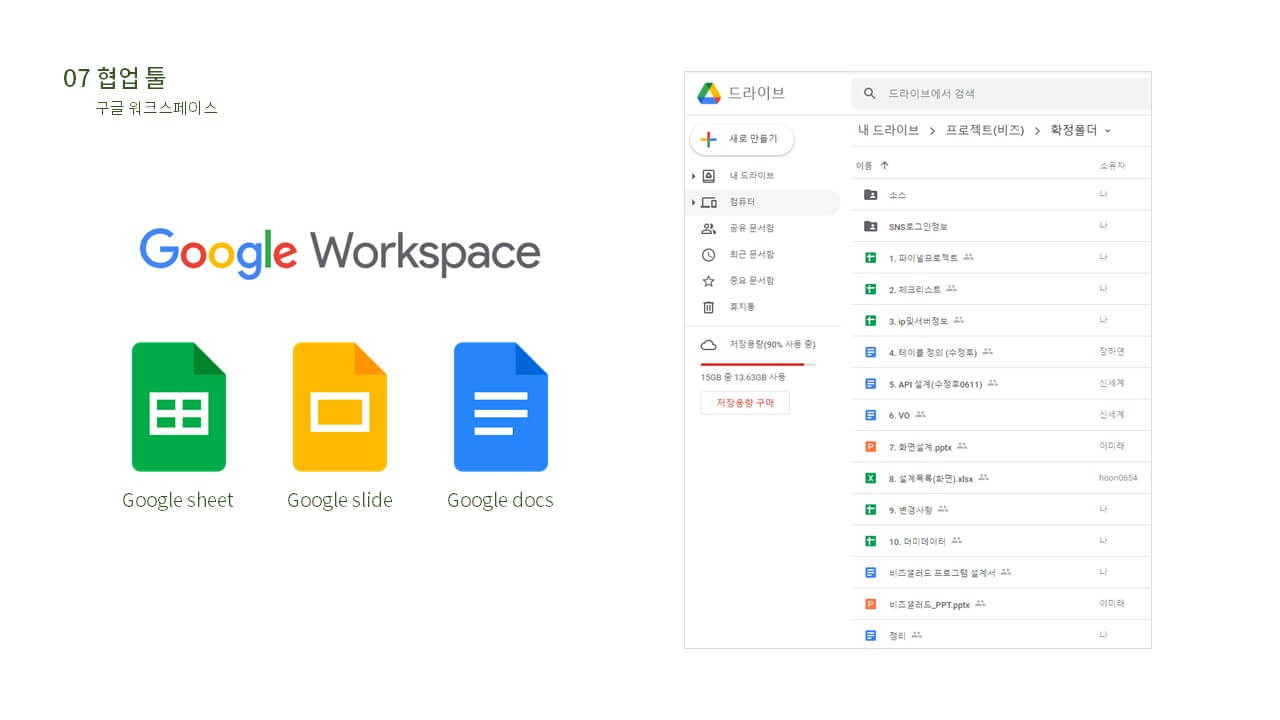Click the 소유자 column header
Image resolution: width=1280 pixels, height=720 pixels.
click(1111, 165)
